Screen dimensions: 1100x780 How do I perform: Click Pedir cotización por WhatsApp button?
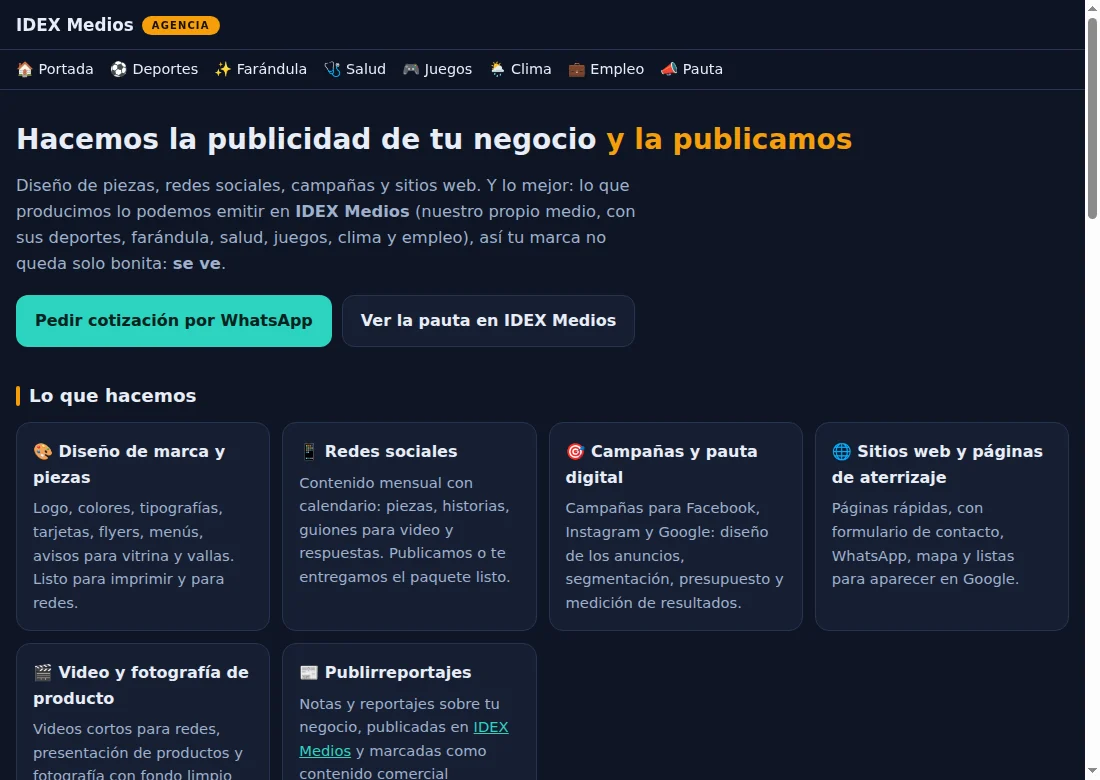174,321
